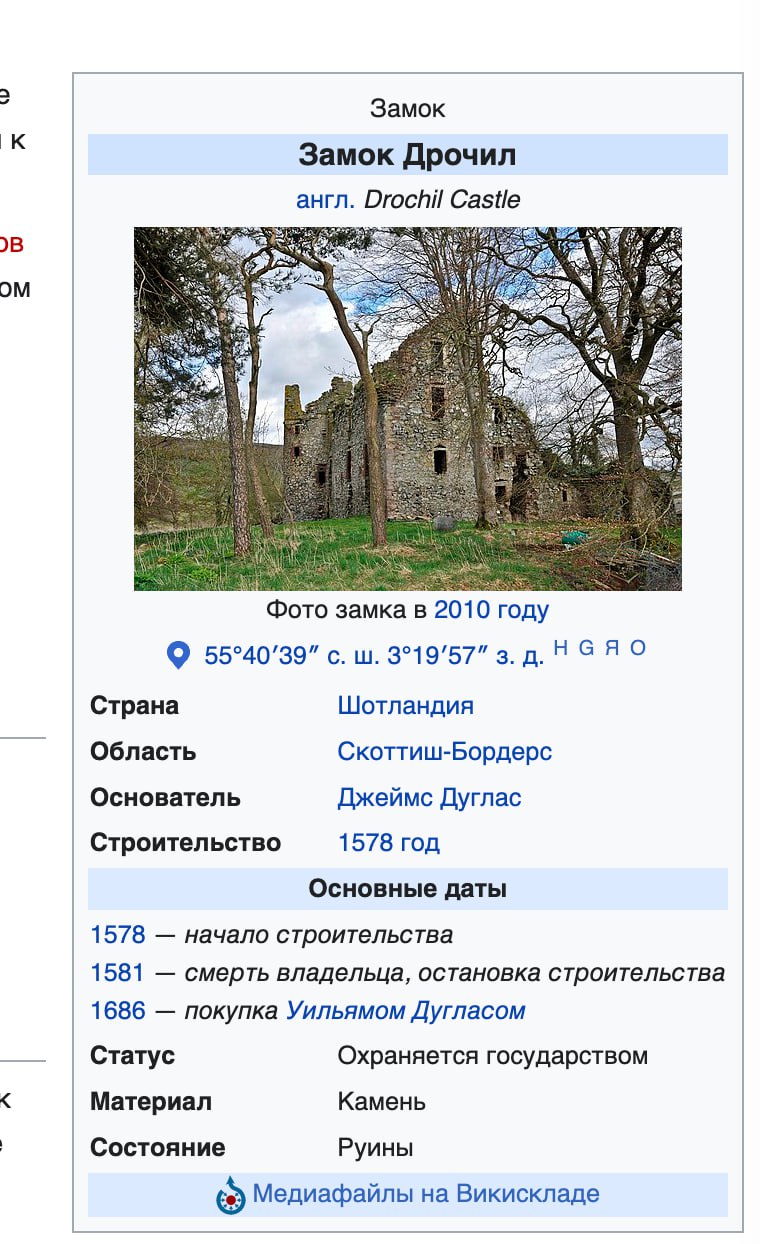Open the year 1686 link

click(117, 1010)
